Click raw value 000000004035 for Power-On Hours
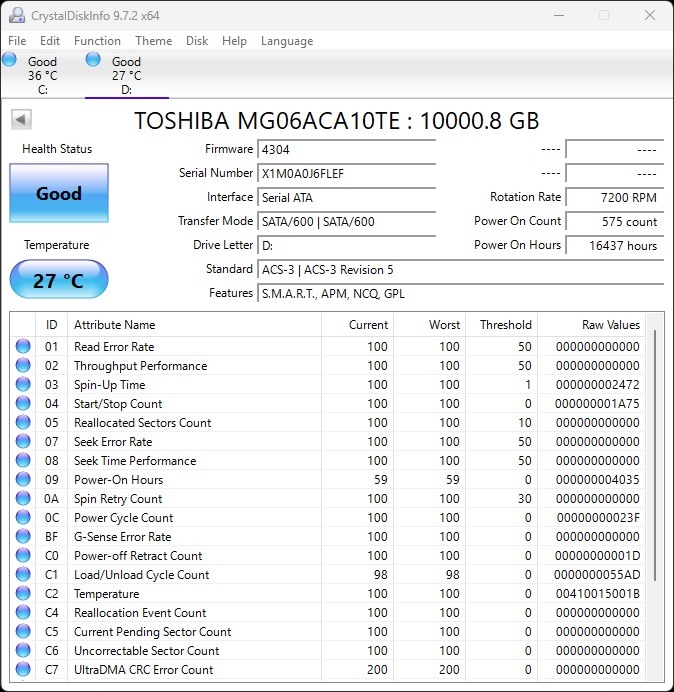The image size is (674, 692). [597, 479]
